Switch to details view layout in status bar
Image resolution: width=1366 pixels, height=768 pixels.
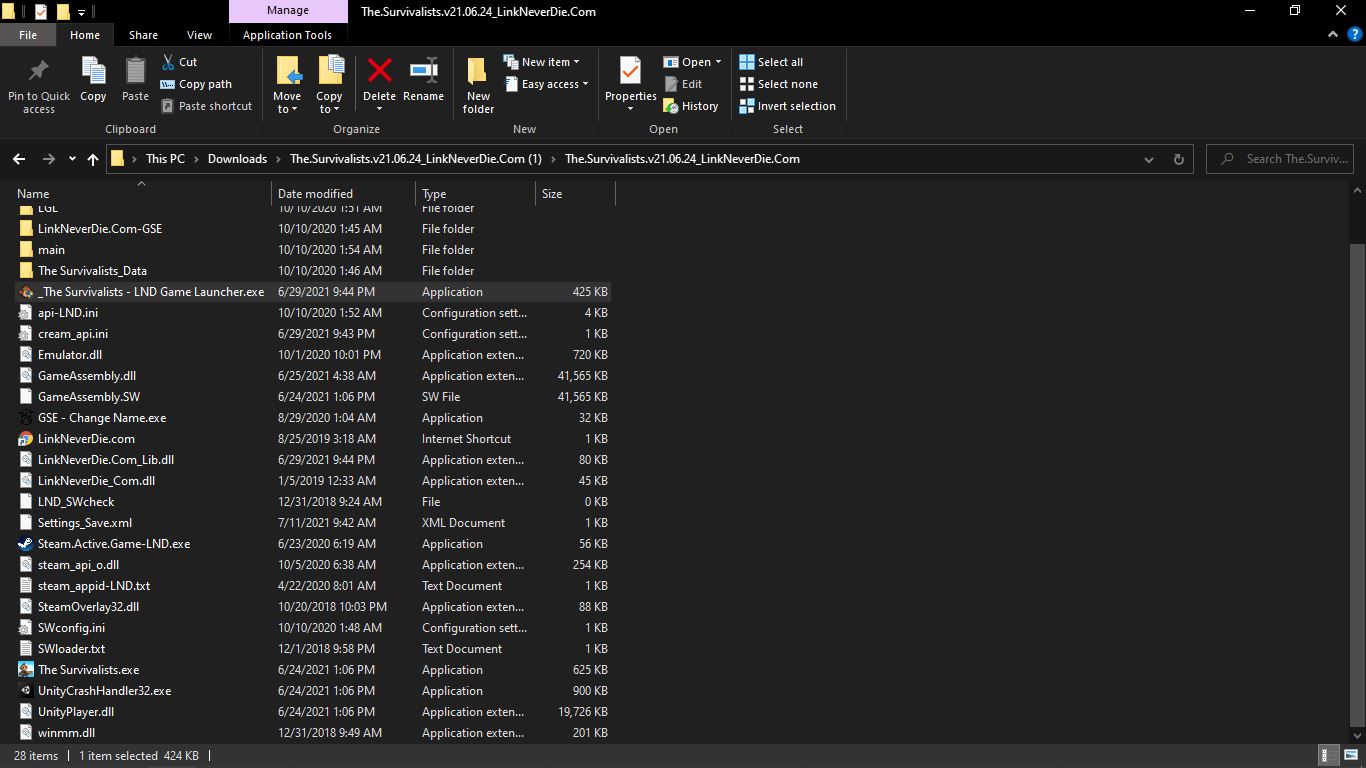[x=1329, y=756]
